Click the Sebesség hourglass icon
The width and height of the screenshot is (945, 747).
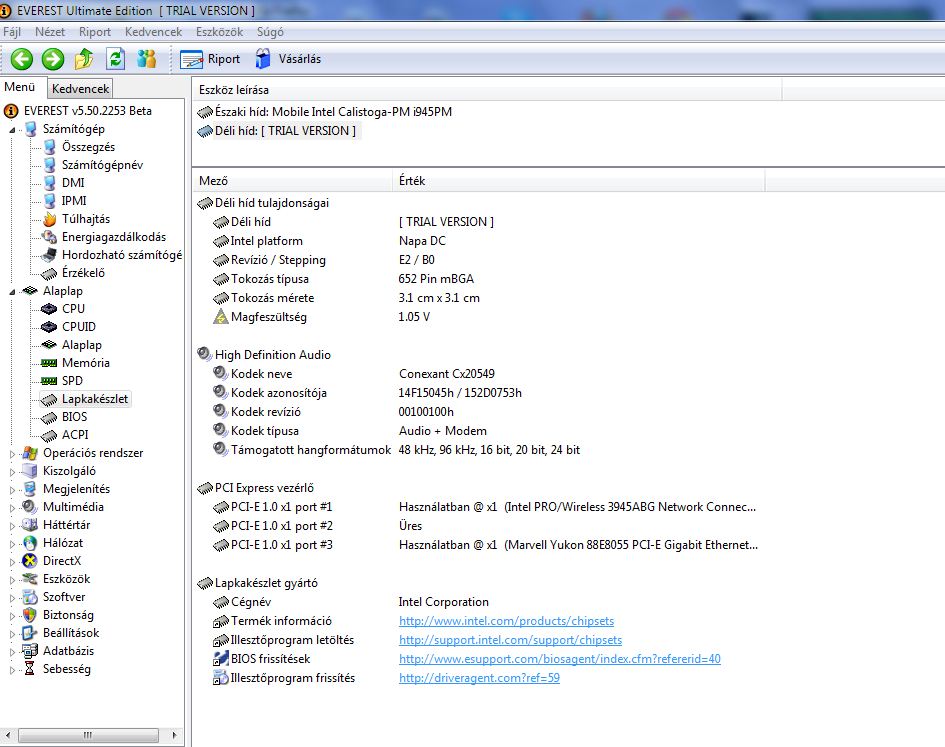click(29, 669)
